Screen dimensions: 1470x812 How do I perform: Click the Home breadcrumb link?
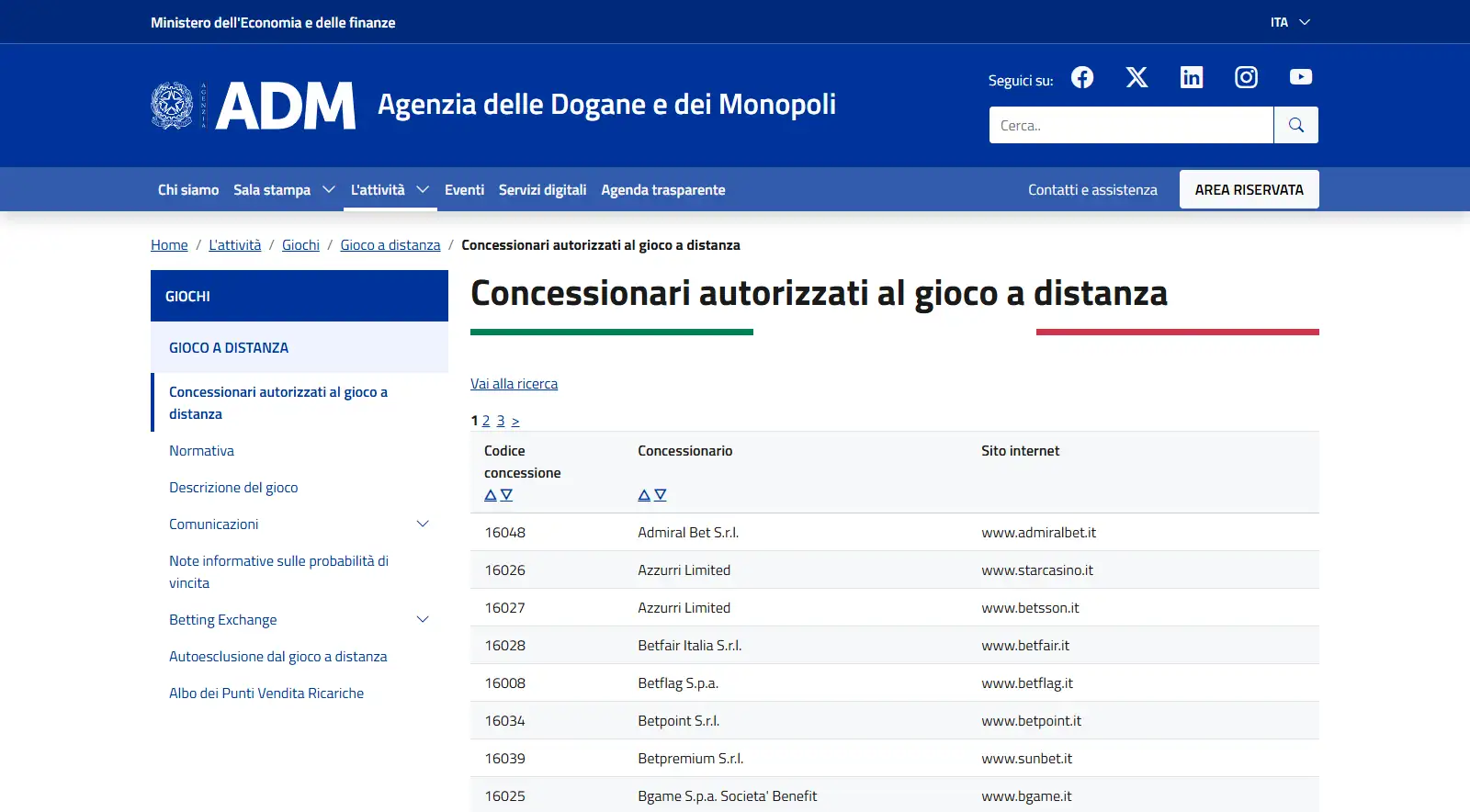[x=169, y=245]
